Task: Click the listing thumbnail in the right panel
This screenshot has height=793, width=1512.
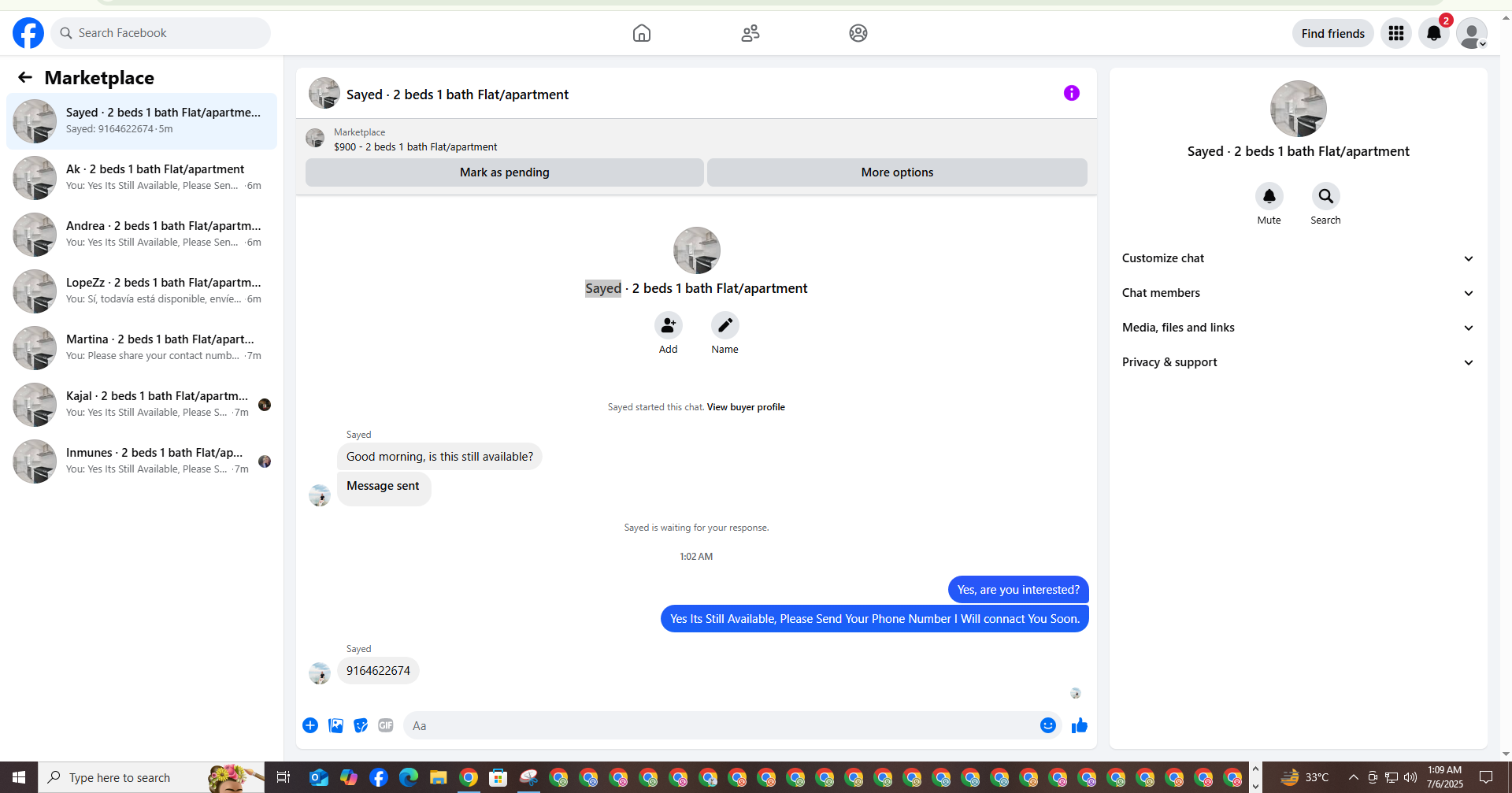Action: click(x=1299, y=109)
